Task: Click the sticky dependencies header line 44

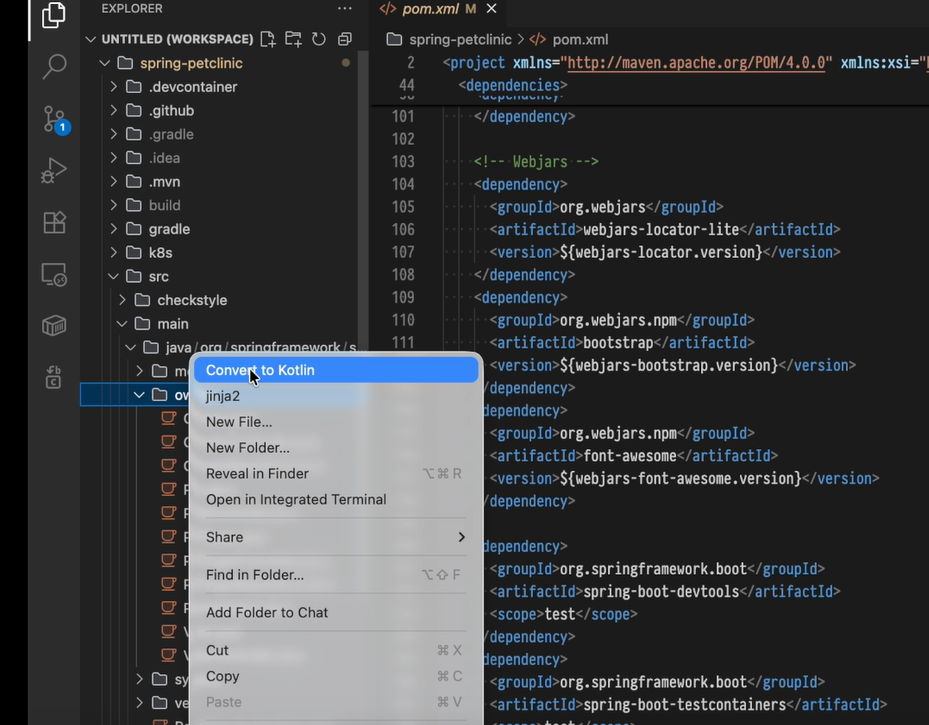Action: point(512,85)
